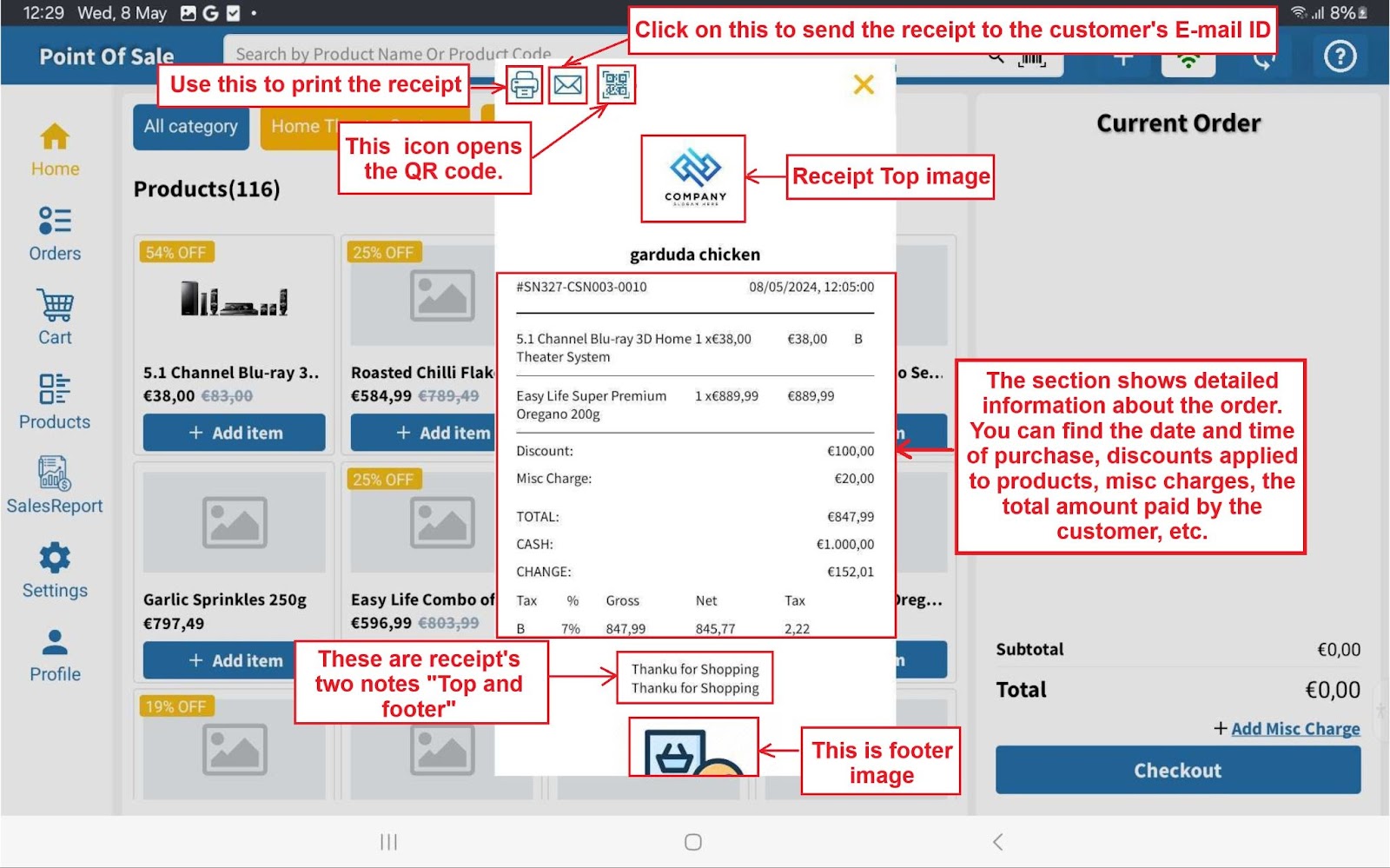
Task: Open SalesReport in the sidebar
Action: (x=55, y=487)
